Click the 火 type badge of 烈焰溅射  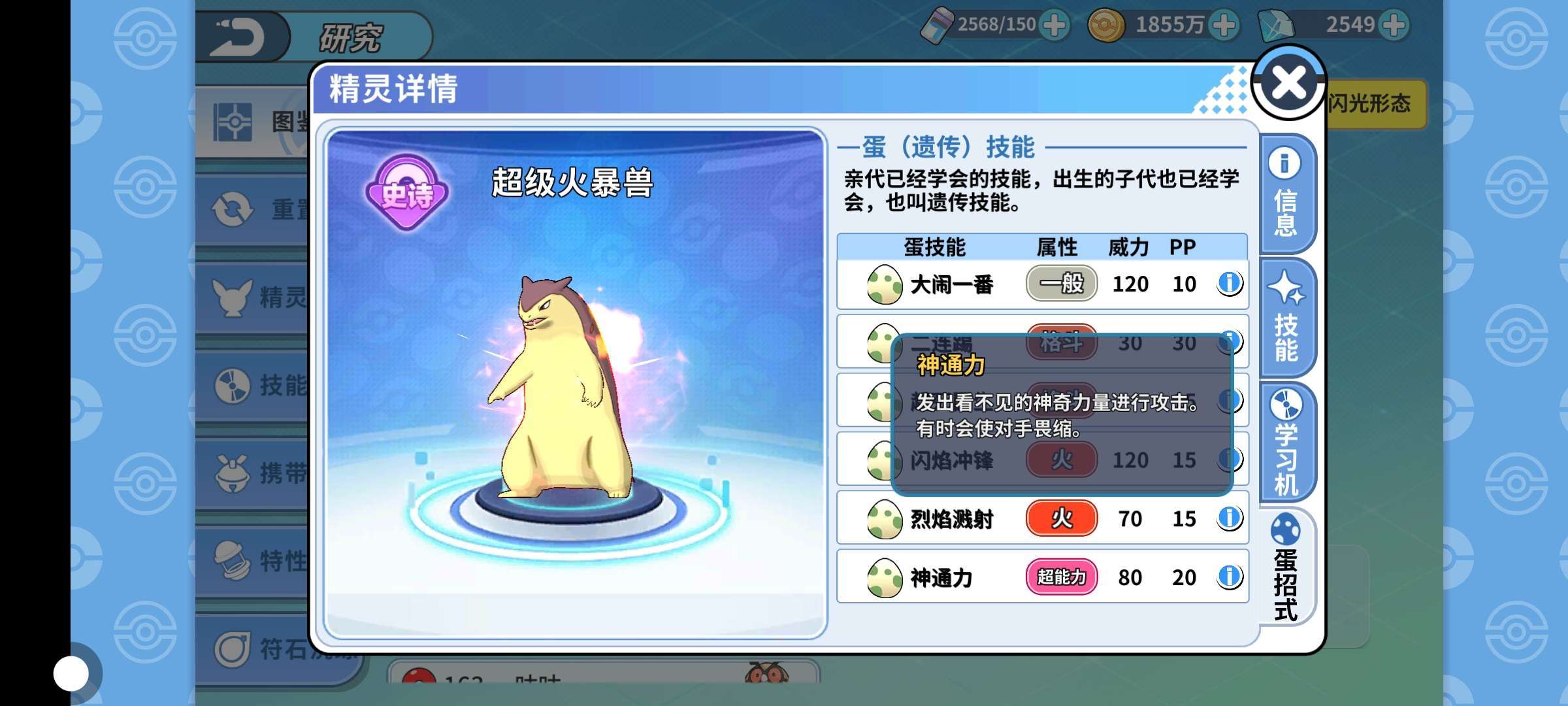pos(1062,518)
